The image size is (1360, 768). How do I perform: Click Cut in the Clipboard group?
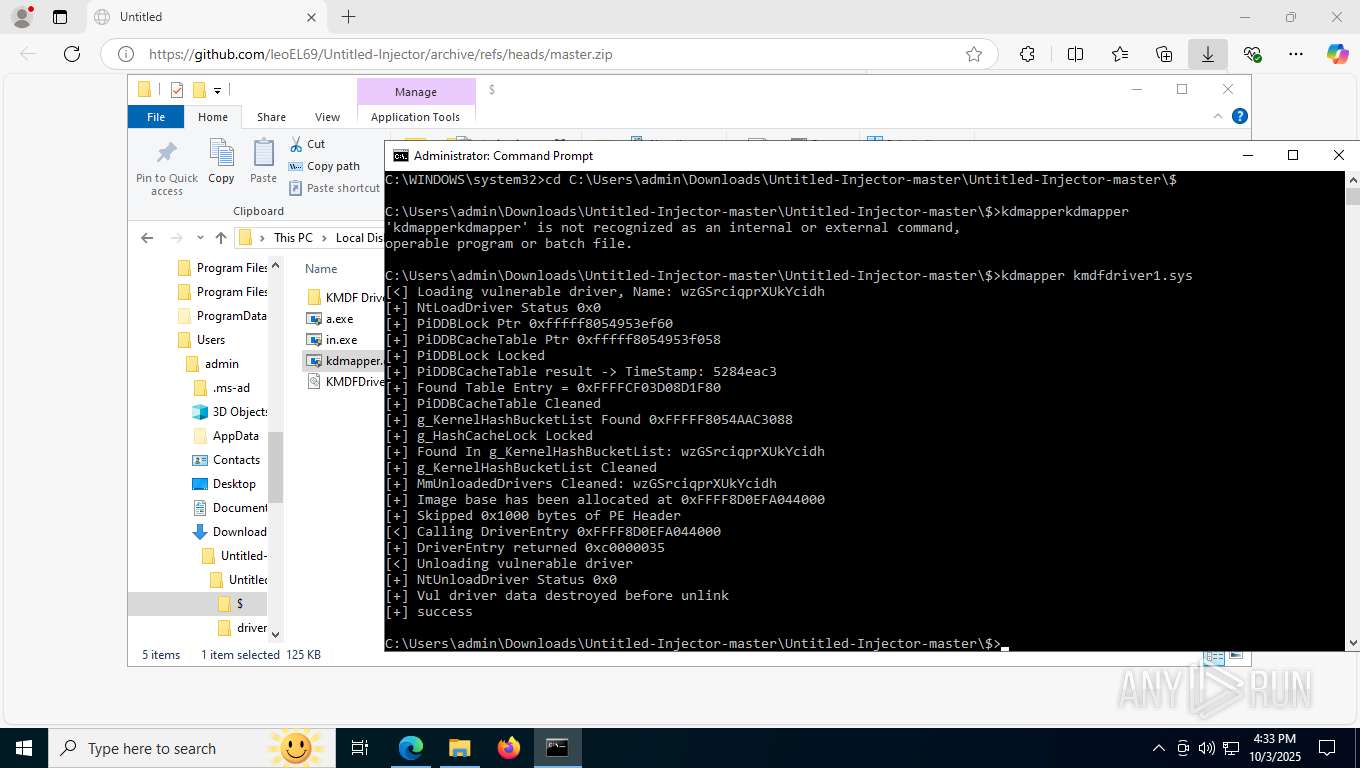coord(307,144)
